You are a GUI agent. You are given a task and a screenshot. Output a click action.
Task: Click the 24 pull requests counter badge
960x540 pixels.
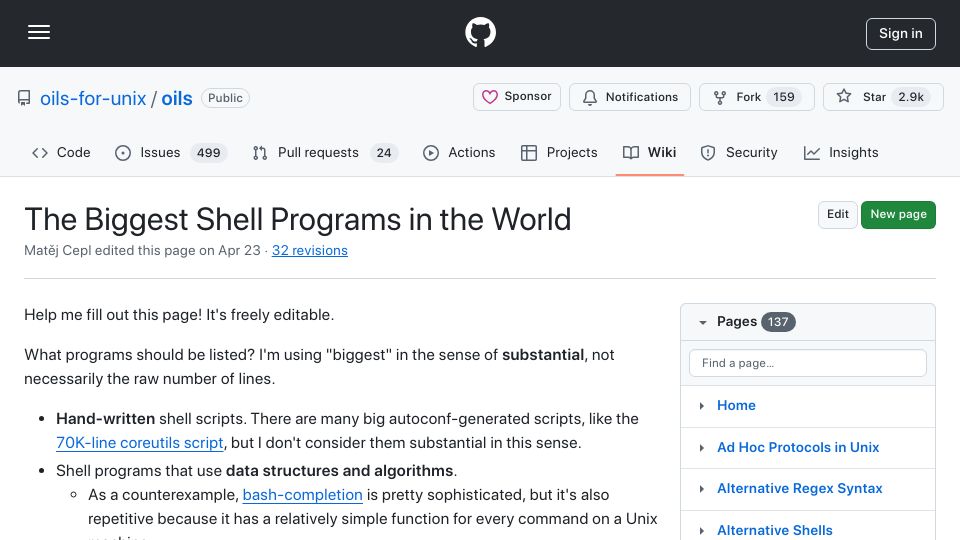tap(384, 152)
